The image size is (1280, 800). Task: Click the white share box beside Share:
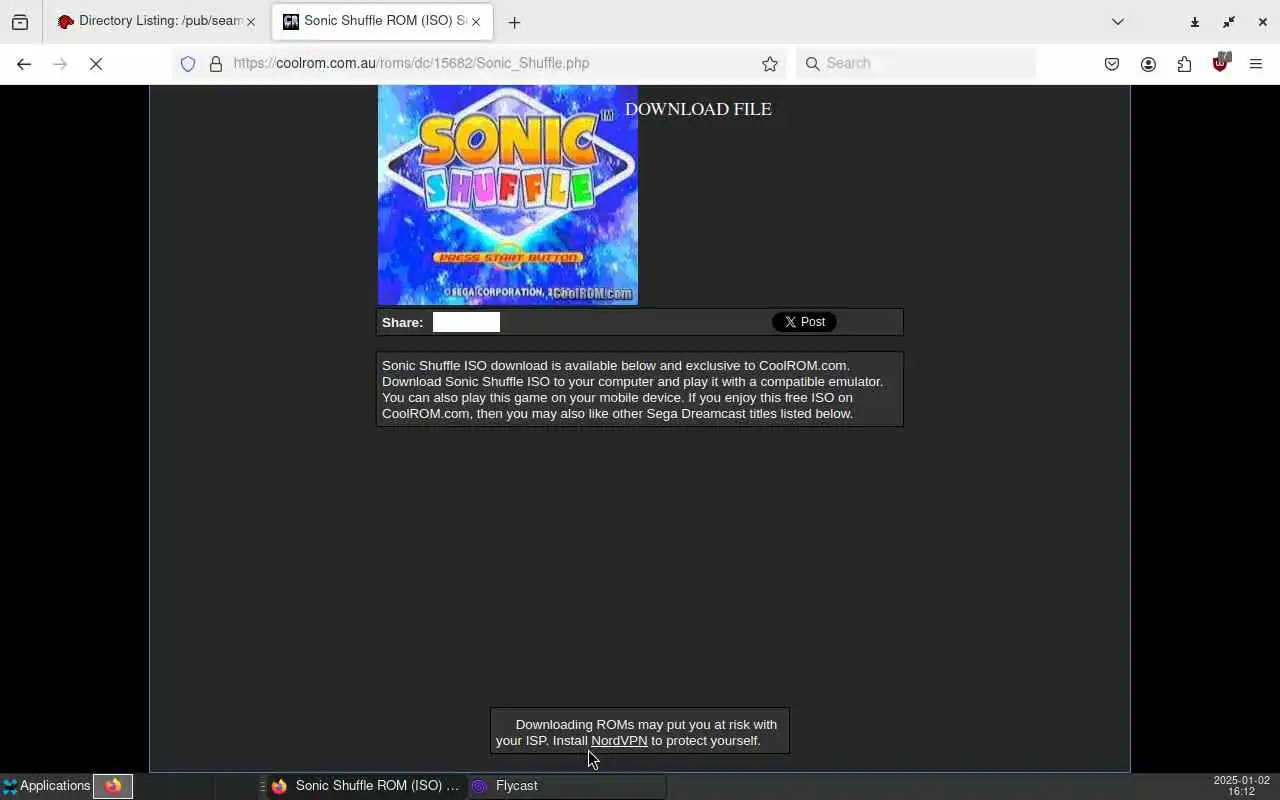pyautogui.click(x=466, y=322)
